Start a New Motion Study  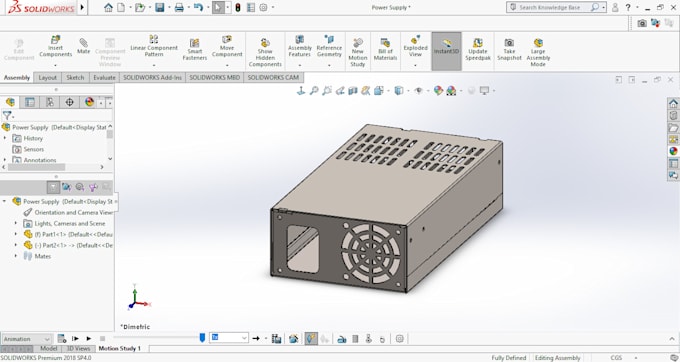coord(358,52)
